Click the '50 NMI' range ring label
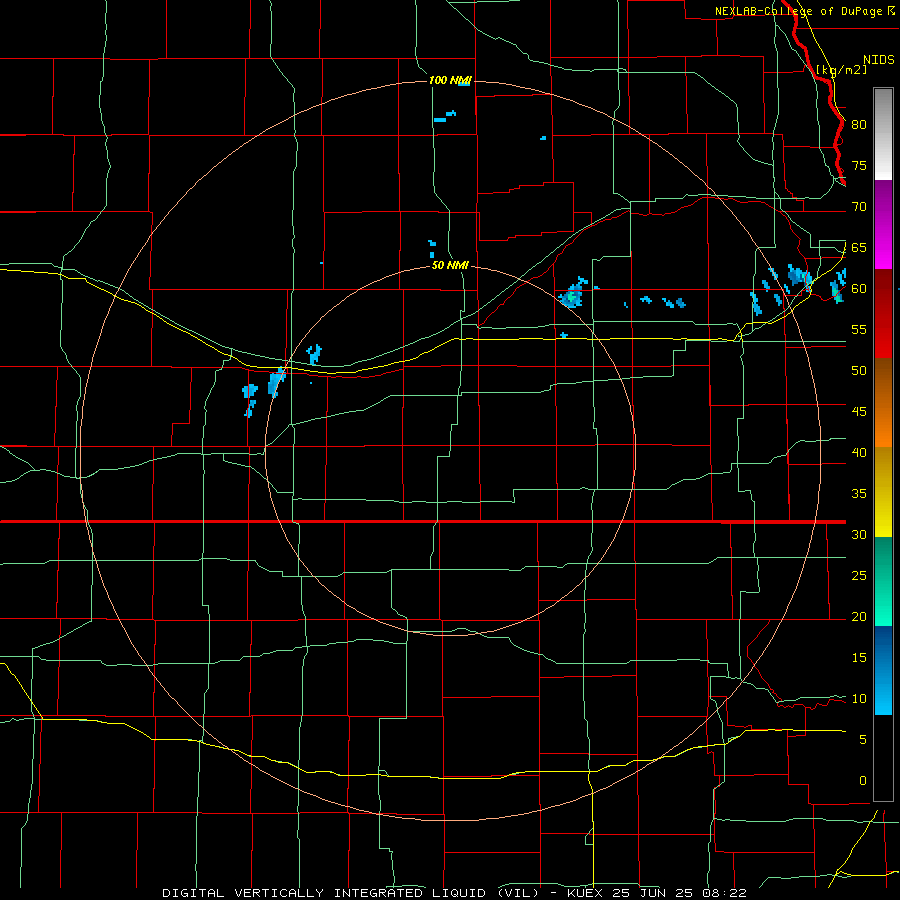Screen dimensions: 900x900 click(450, 265)
